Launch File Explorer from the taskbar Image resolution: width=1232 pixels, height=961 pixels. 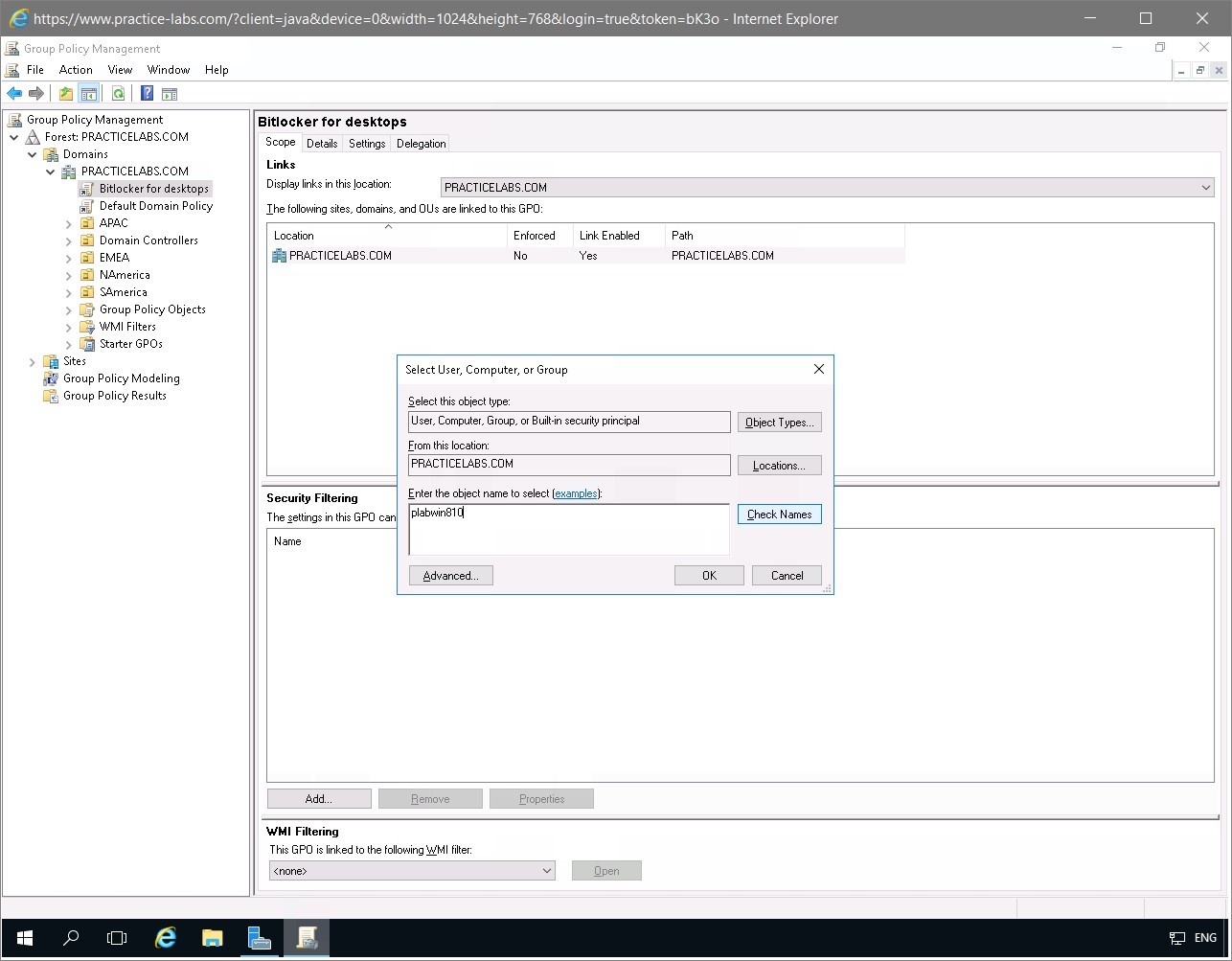(212, 938)
